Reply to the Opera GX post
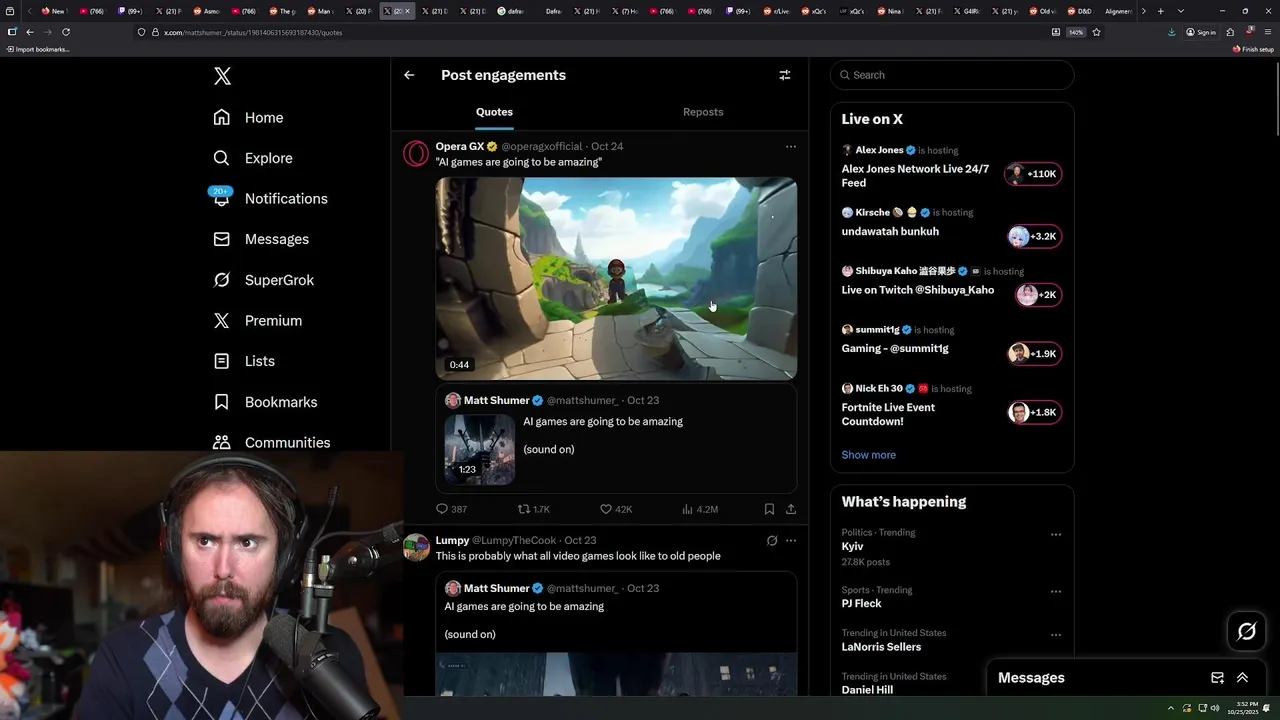Viewport: 1280px width, 720px height. click(x=451, y=509)
